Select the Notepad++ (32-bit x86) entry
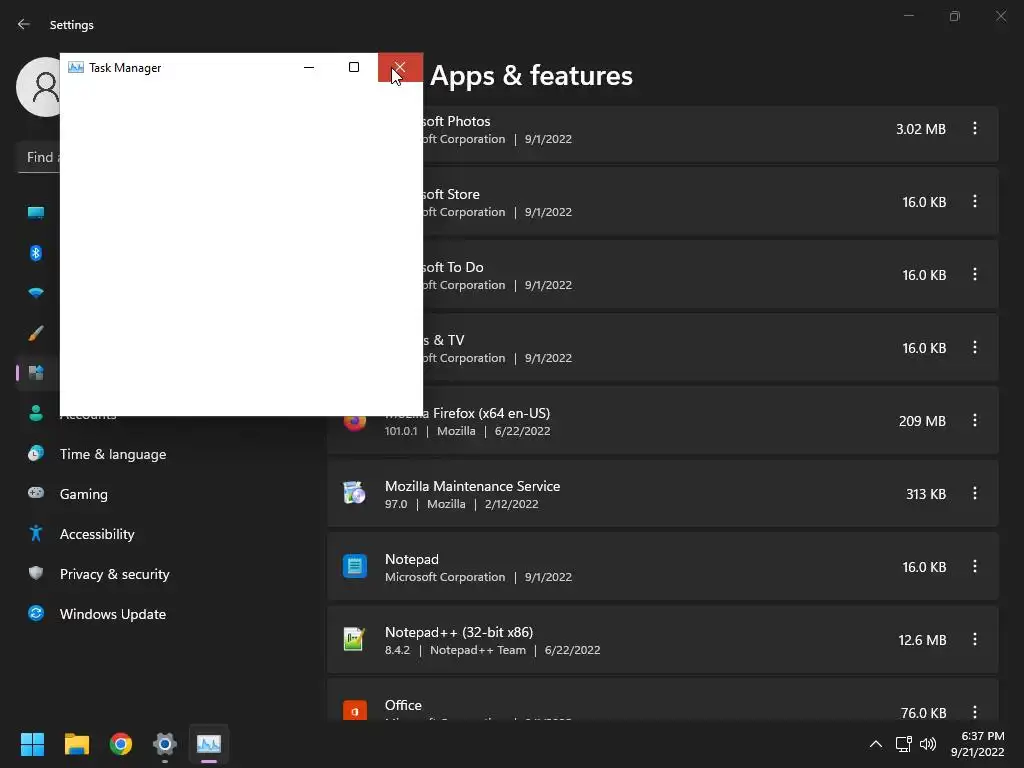 pos(663,640)
